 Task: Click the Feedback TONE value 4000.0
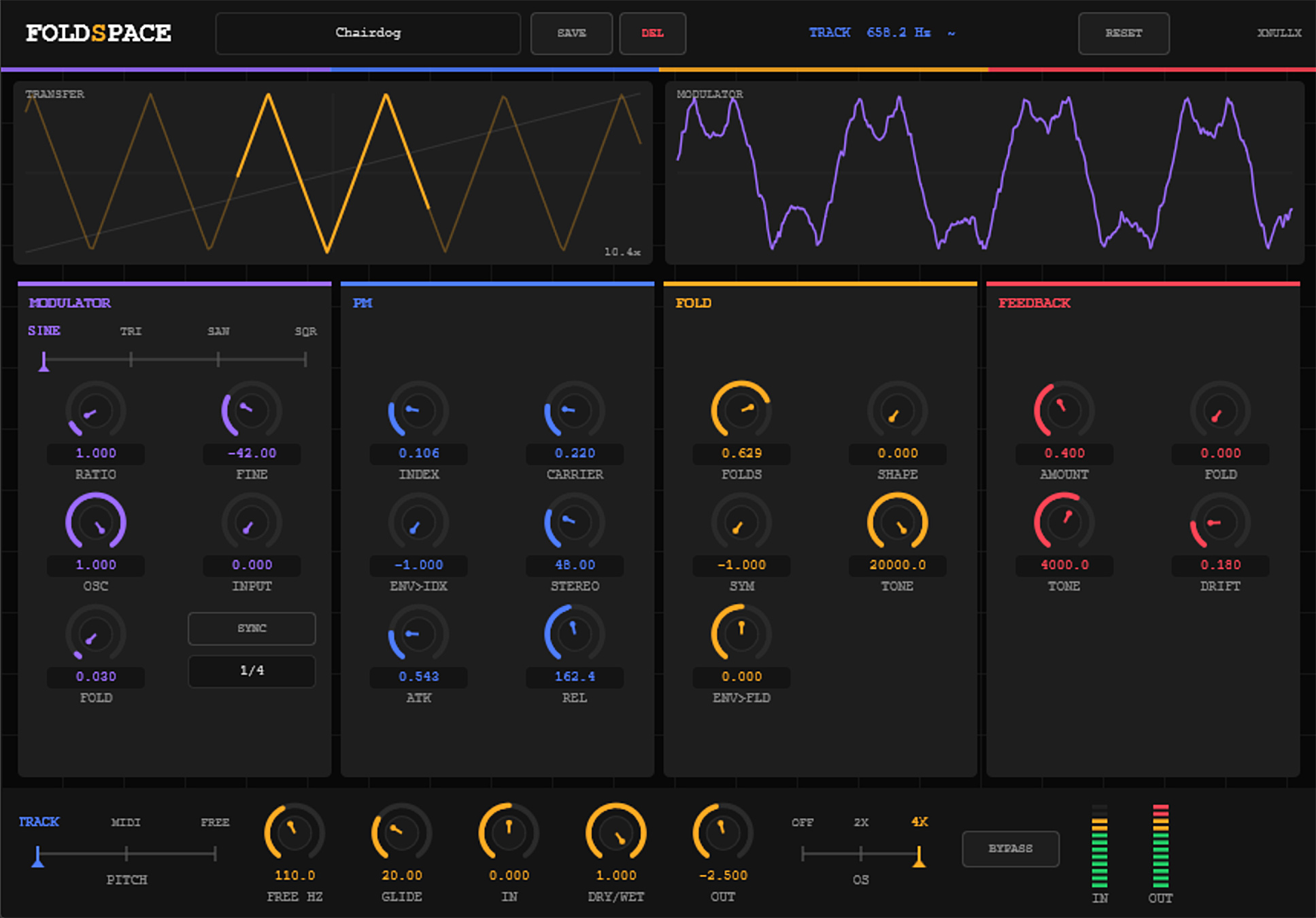point(1064,565)
